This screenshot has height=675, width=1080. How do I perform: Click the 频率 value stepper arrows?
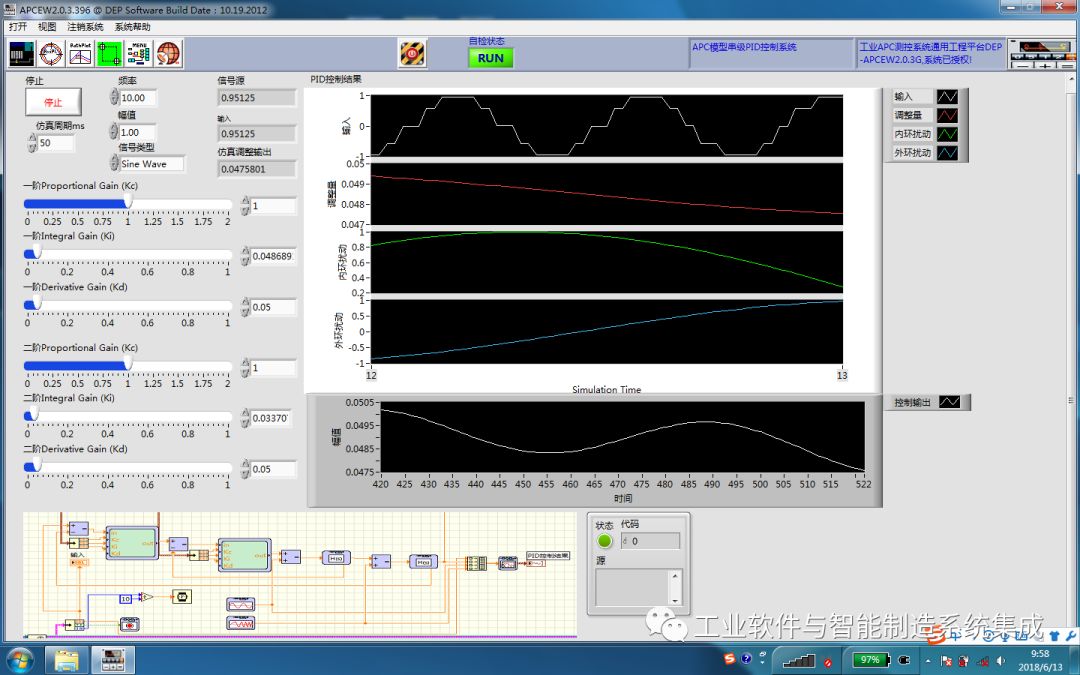(113, 98)
